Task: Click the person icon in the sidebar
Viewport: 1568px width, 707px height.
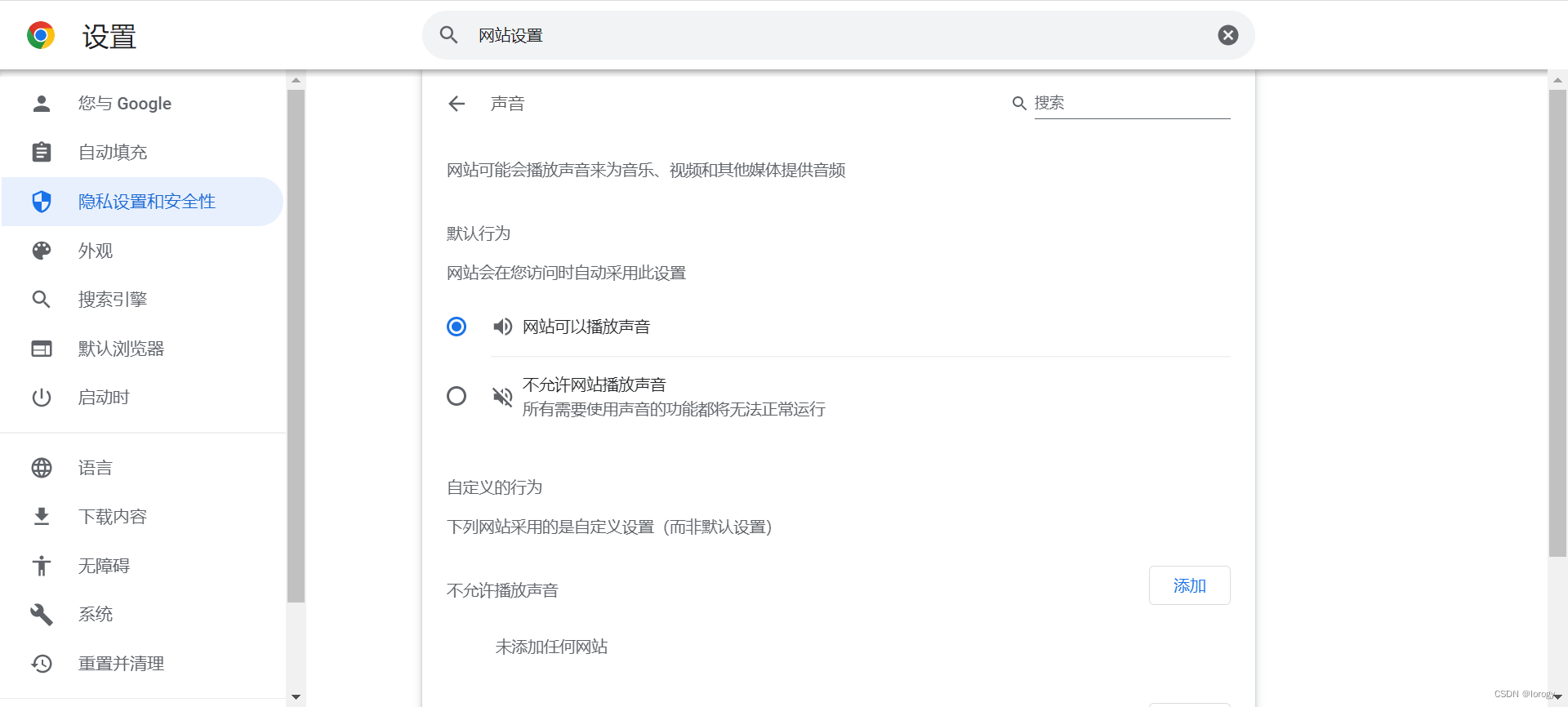Action: (x=42, y=104)
